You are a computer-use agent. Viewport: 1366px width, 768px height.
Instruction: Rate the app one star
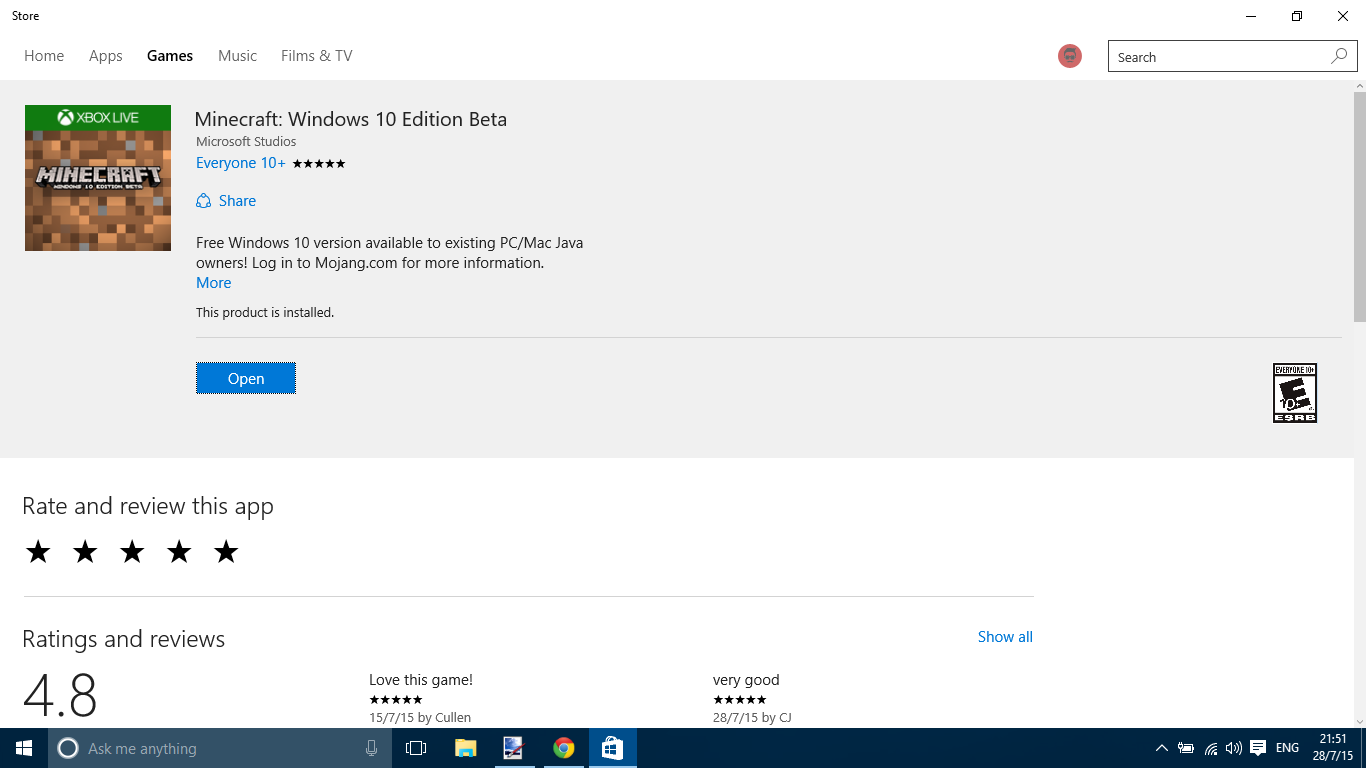pos(38,551)
